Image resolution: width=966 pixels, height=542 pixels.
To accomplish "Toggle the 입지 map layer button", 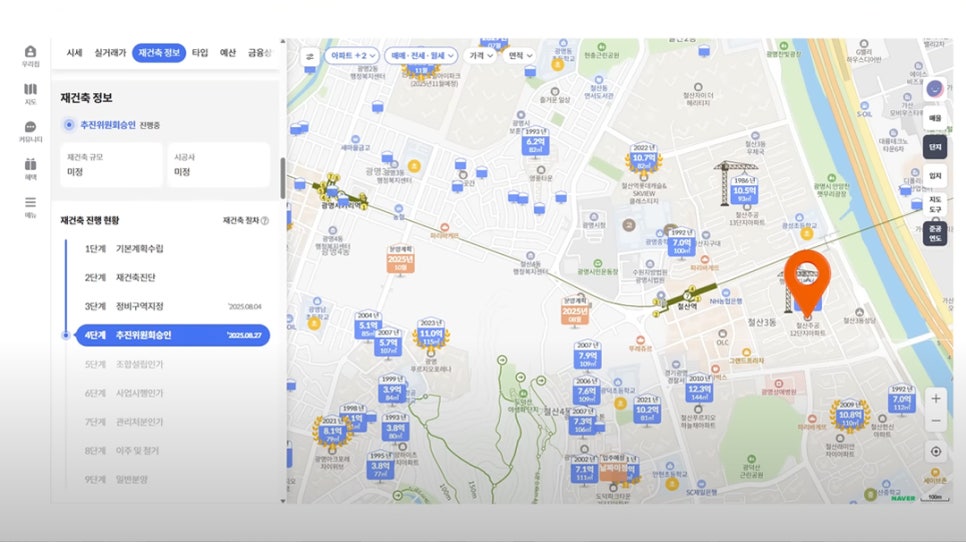I will tap(935, 175).
